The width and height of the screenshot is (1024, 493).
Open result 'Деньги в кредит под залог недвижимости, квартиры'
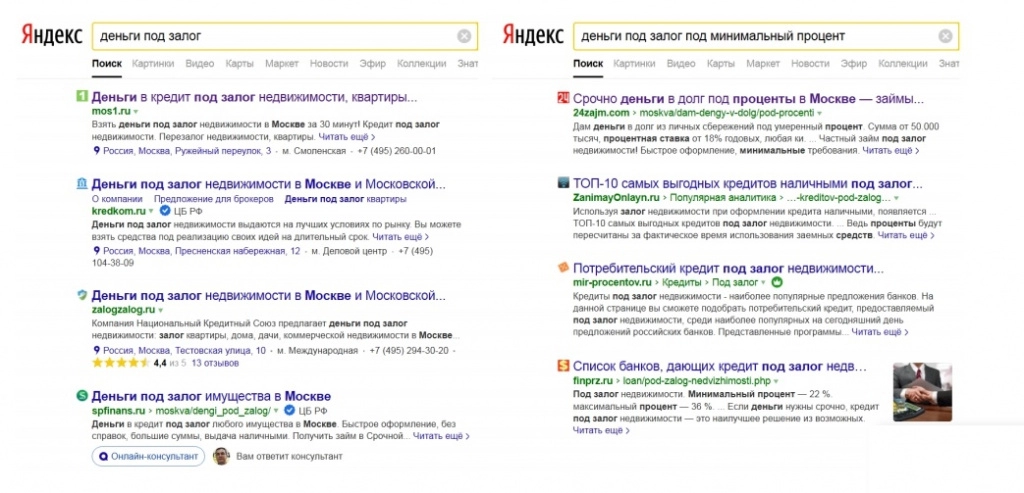(x=254, y=97)
